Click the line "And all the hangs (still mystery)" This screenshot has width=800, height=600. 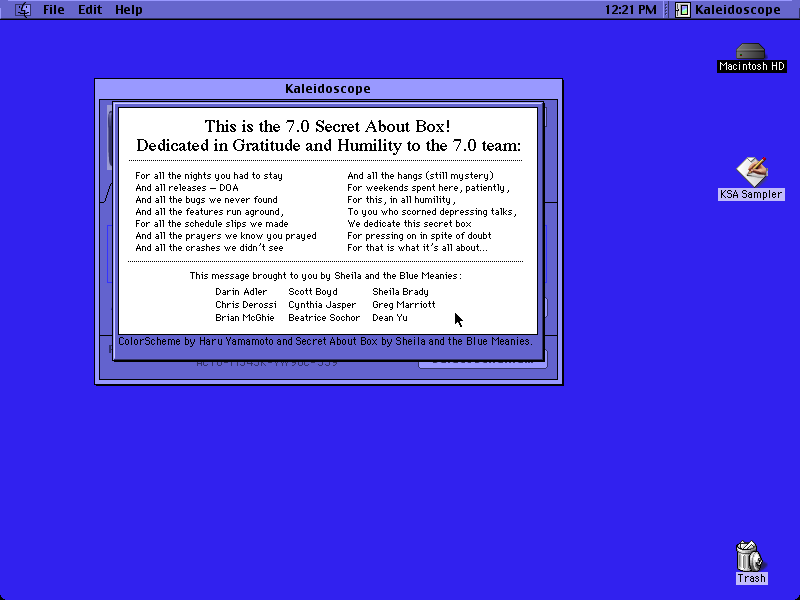click(x=421, y=176)
